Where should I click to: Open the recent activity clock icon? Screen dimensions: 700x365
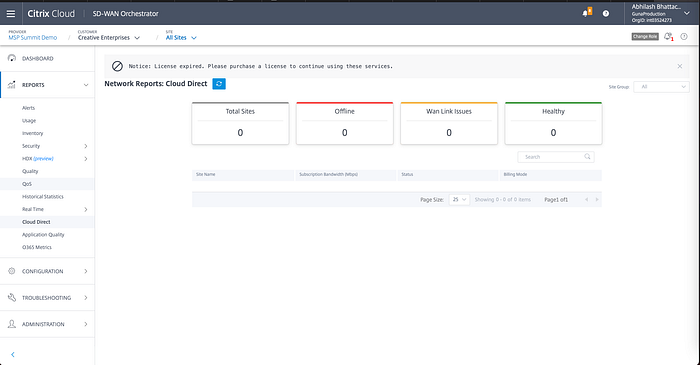pyautogui.click(x=684, y=37)
